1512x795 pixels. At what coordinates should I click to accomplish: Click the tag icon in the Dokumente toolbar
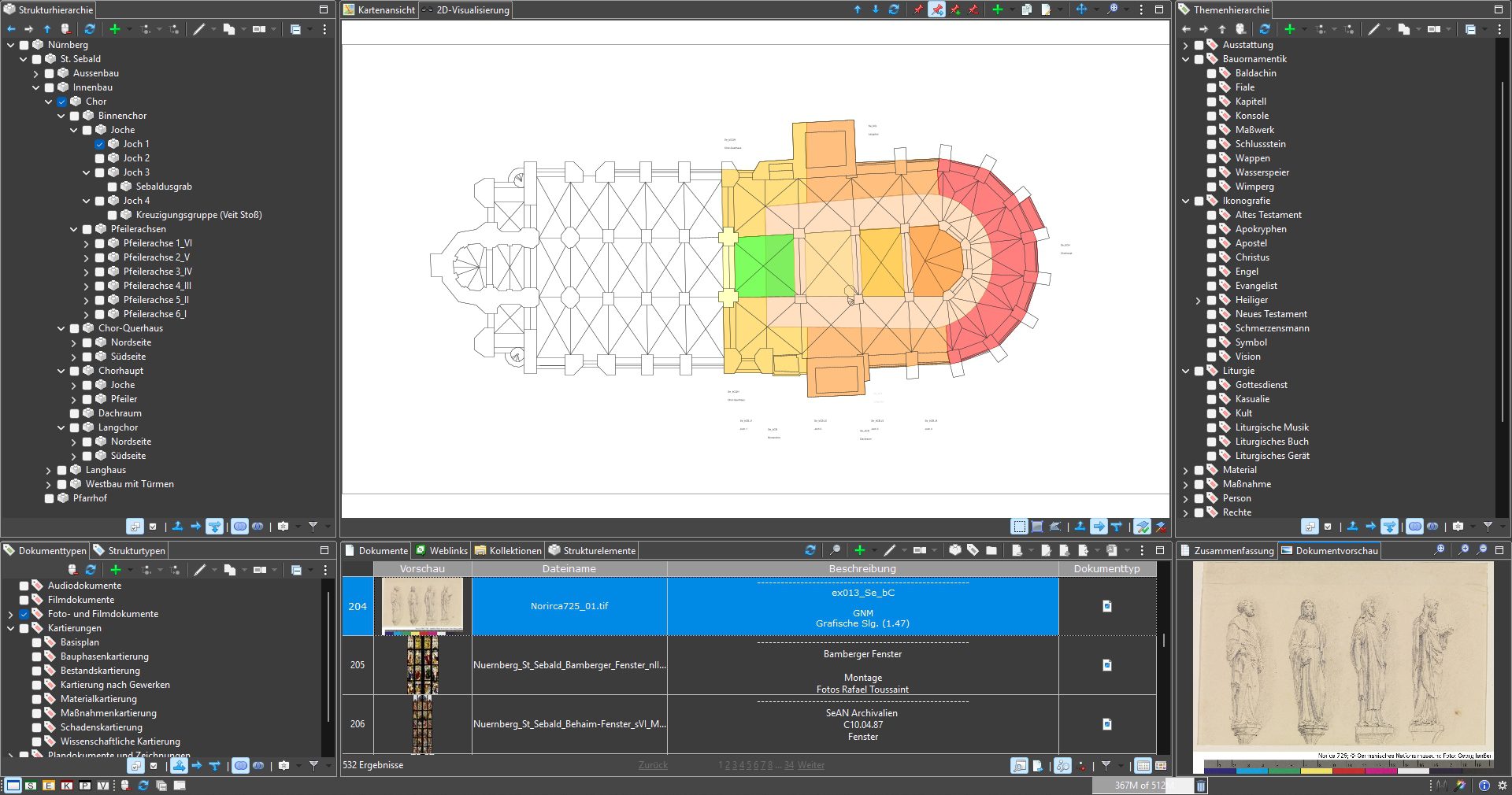click(x=973, y=550)
